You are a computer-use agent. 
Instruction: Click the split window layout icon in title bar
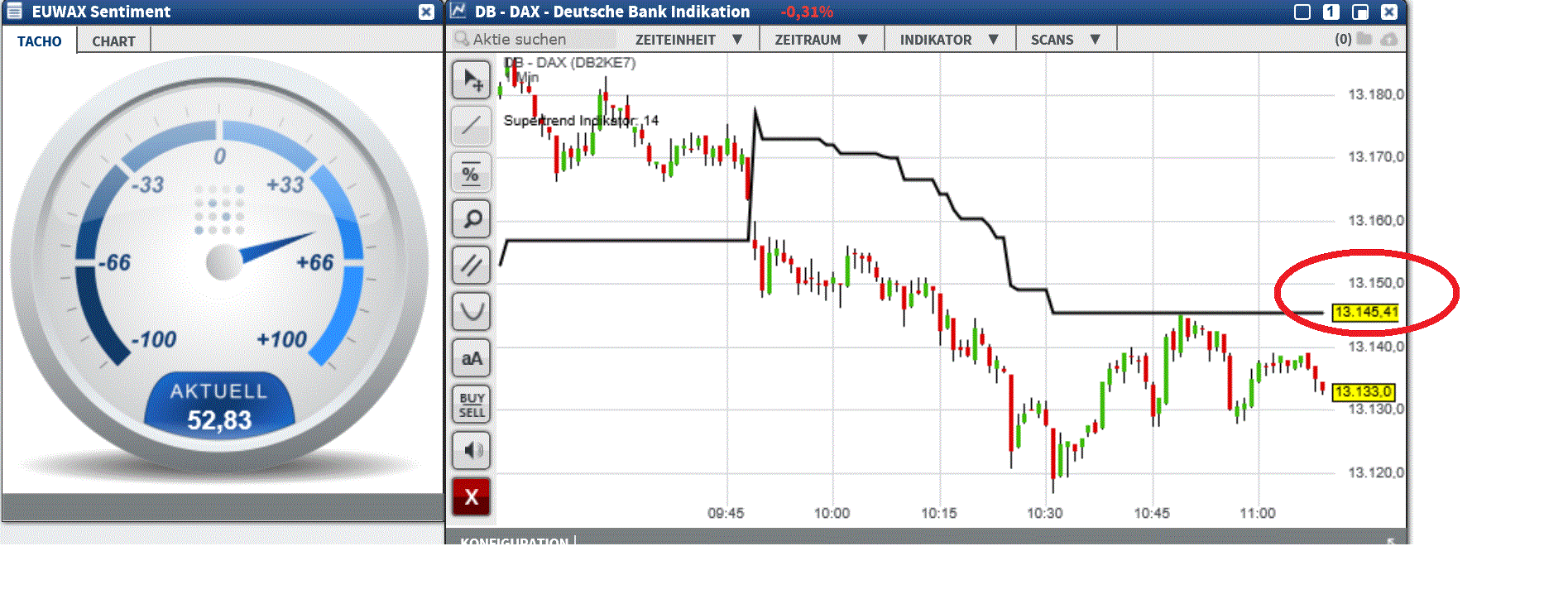pos(1359,12)
